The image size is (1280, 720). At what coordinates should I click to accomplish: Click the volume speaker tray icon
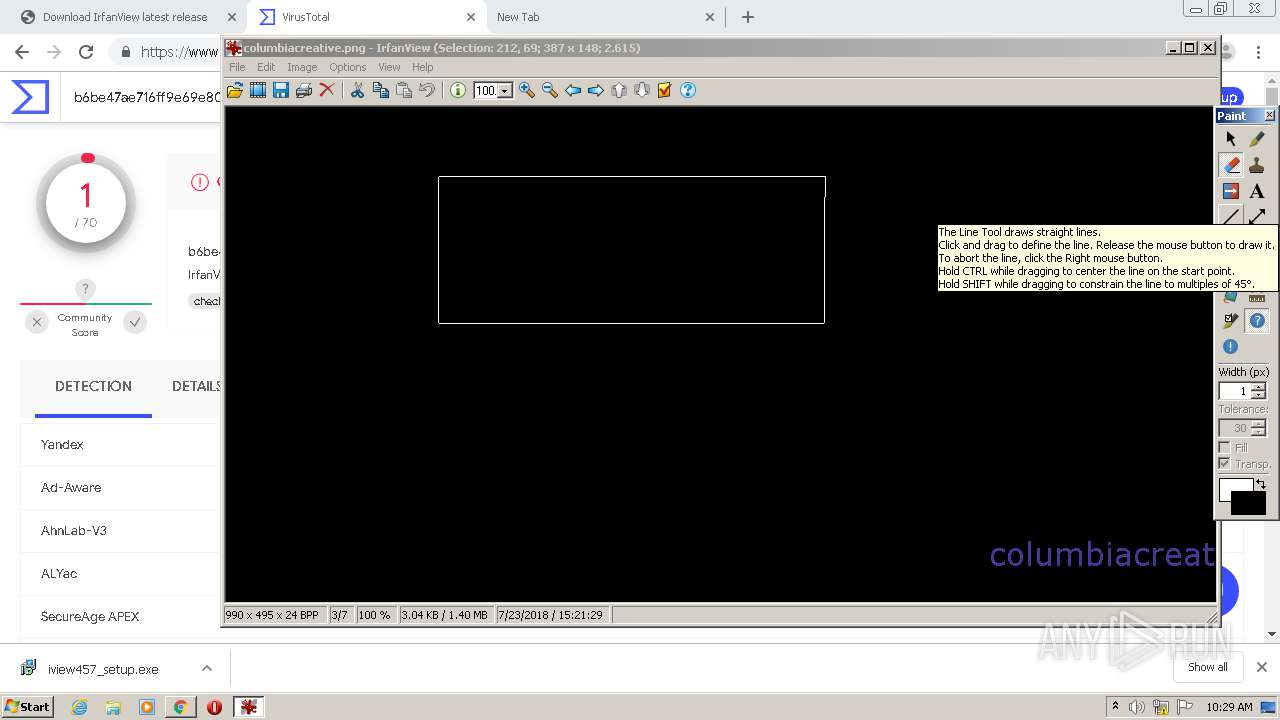tap(1137, 707)
